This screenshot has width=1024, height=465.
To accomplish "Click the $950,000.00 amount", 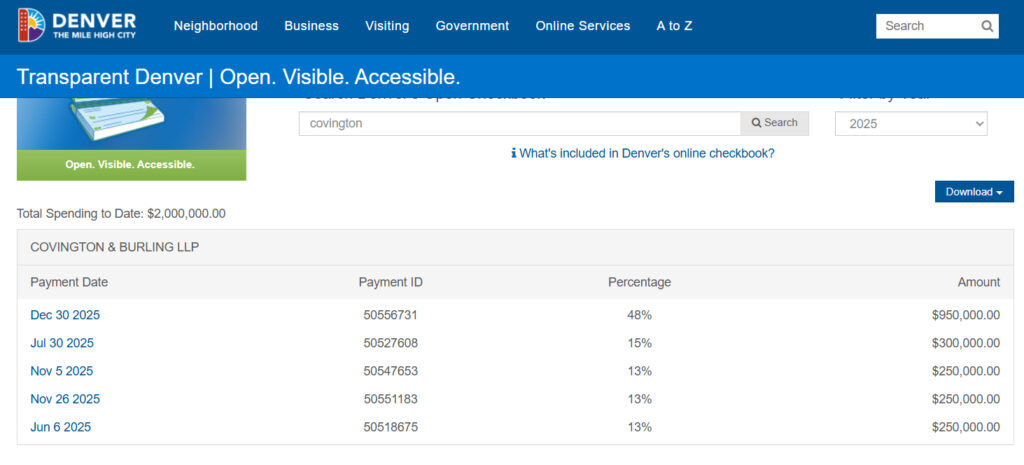I will click(x=966, y=315).
